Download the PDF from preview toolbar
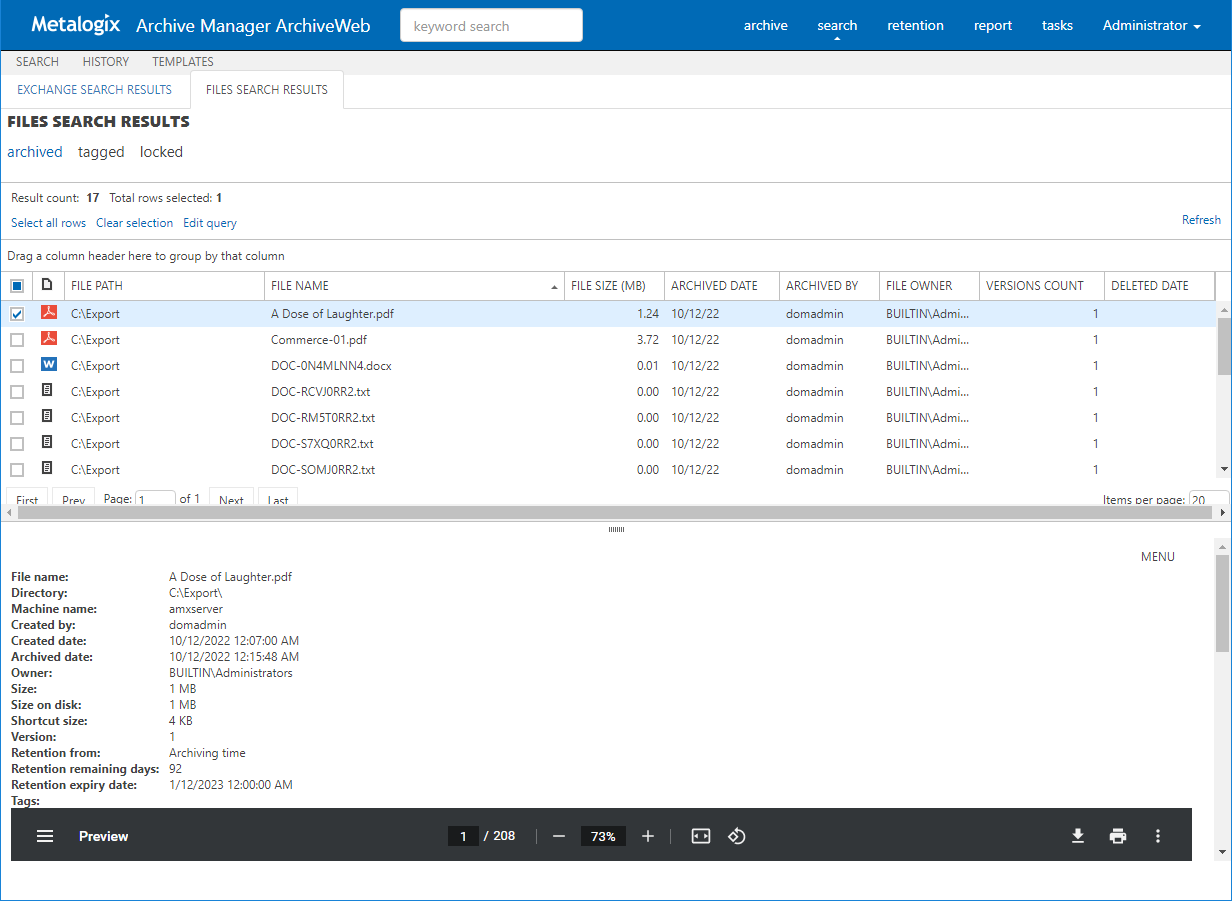This screenshot has height=901, width=1232. tap(1078, 836)
